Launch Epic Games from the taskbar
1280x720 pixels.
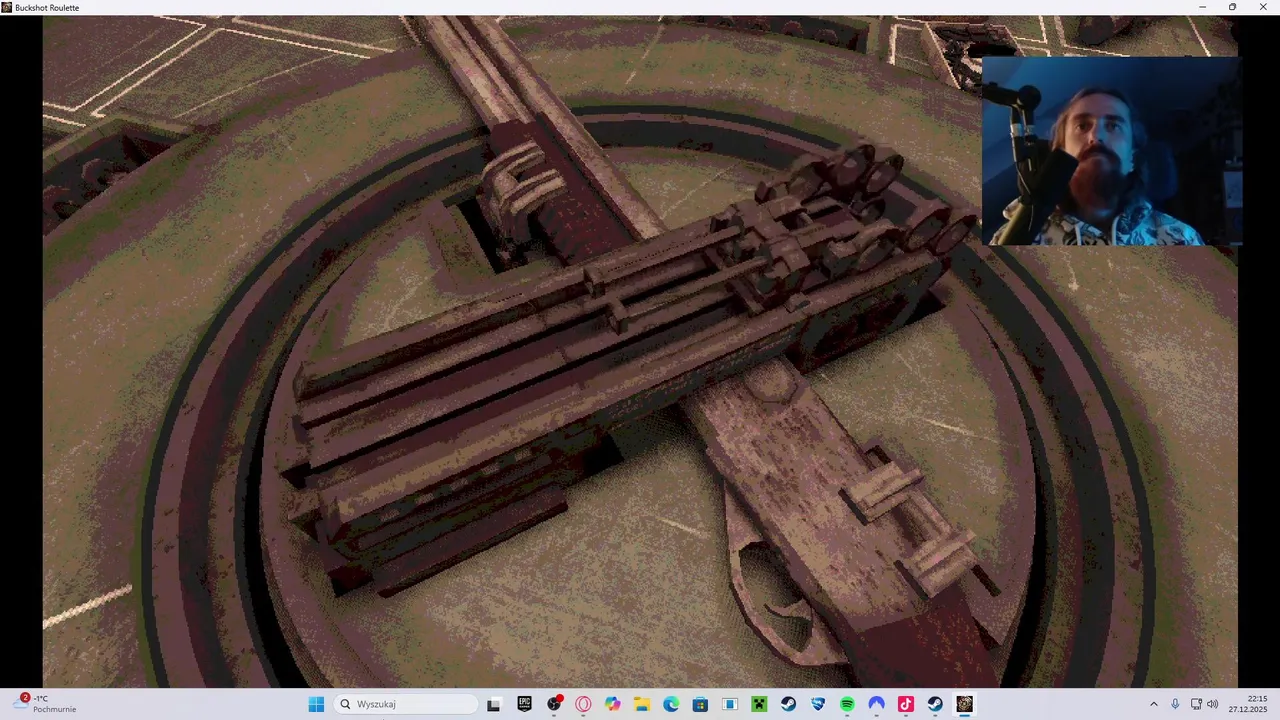524,704
